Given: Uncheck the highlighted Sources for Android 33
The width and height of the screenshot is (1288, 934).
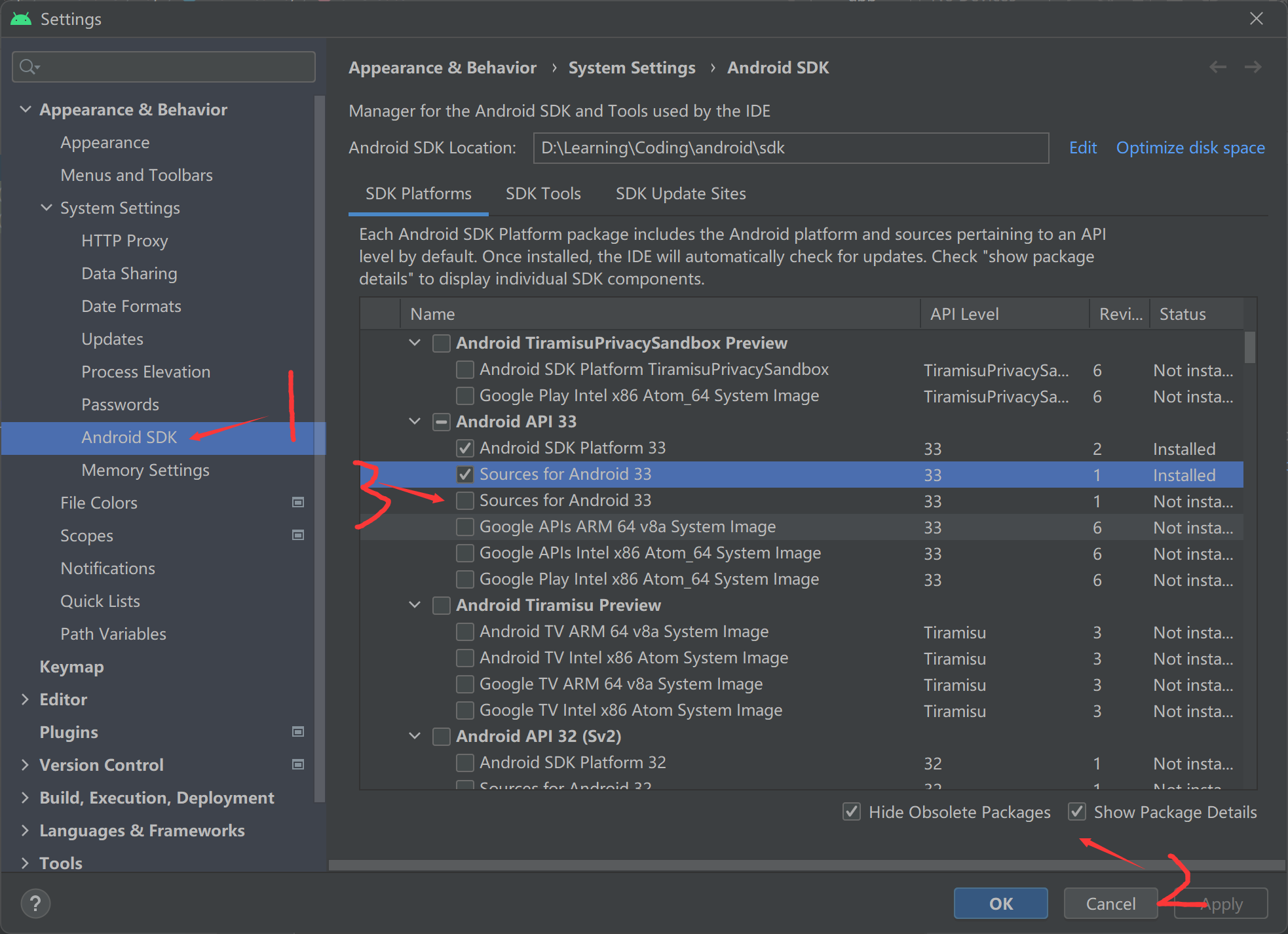Looking at the screenshot, I should [465, 475].
